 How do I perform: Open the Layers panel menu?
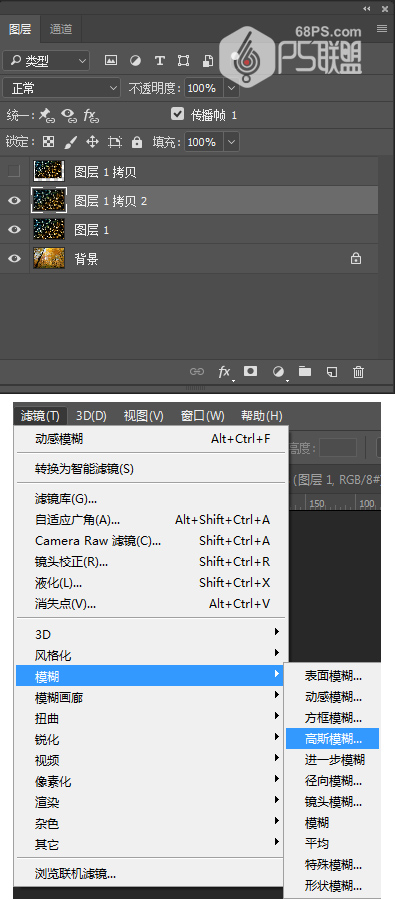(x=382, y=29)
